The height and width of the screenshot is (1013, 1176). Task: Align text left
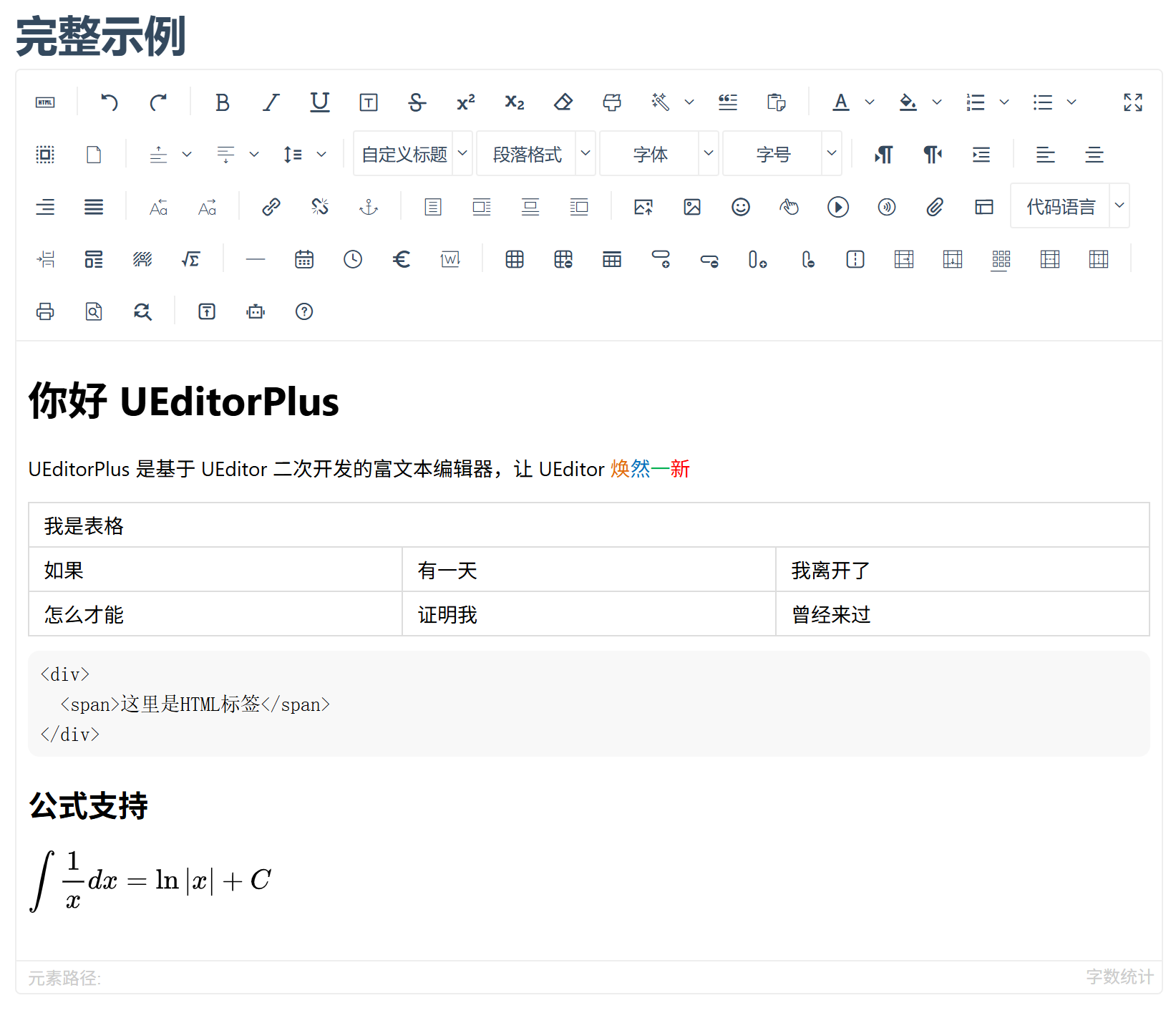tap(1046, 155)
